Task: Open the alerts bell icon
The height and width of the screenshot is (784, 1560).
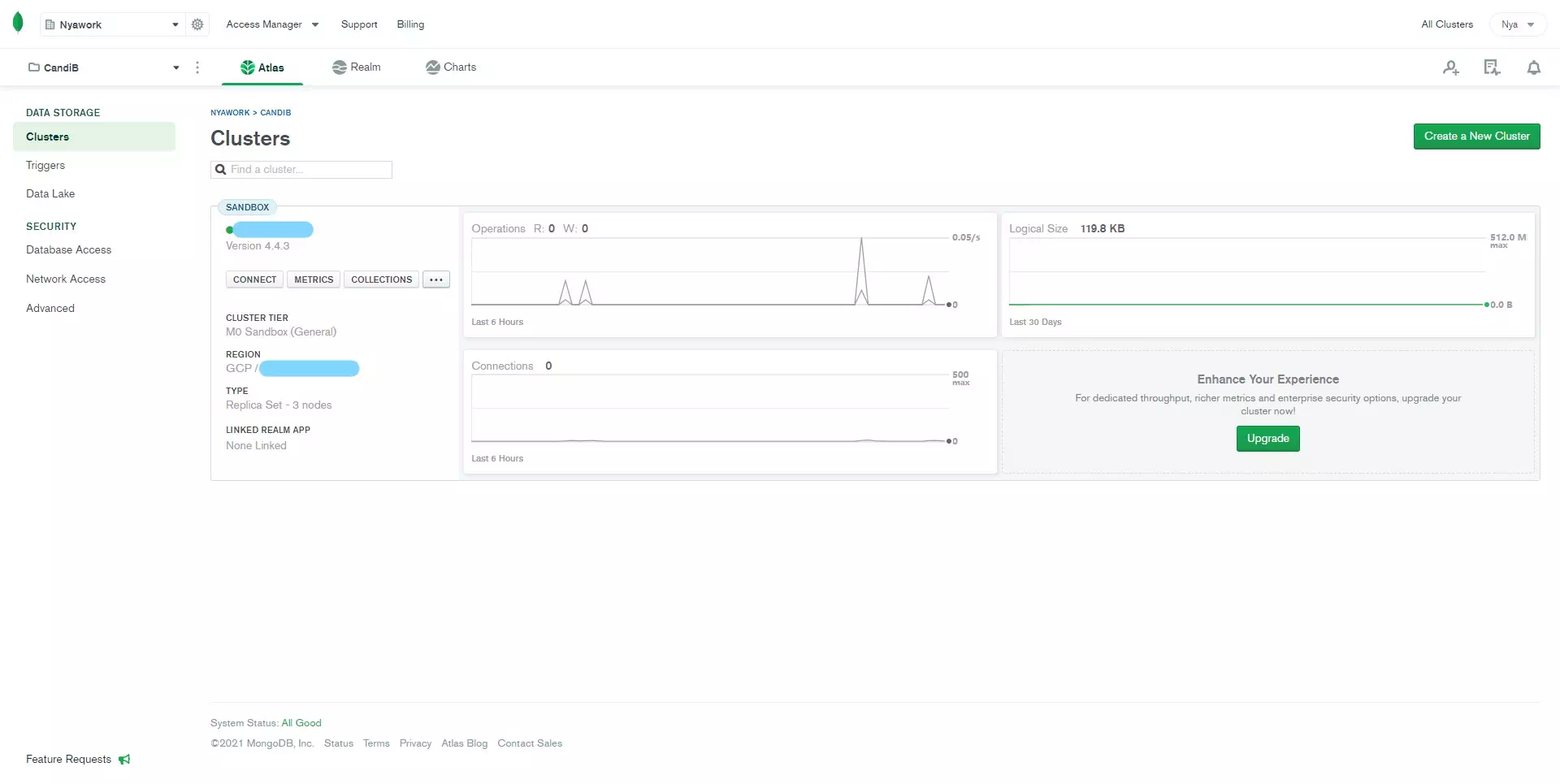Action: click(1533, 67)
